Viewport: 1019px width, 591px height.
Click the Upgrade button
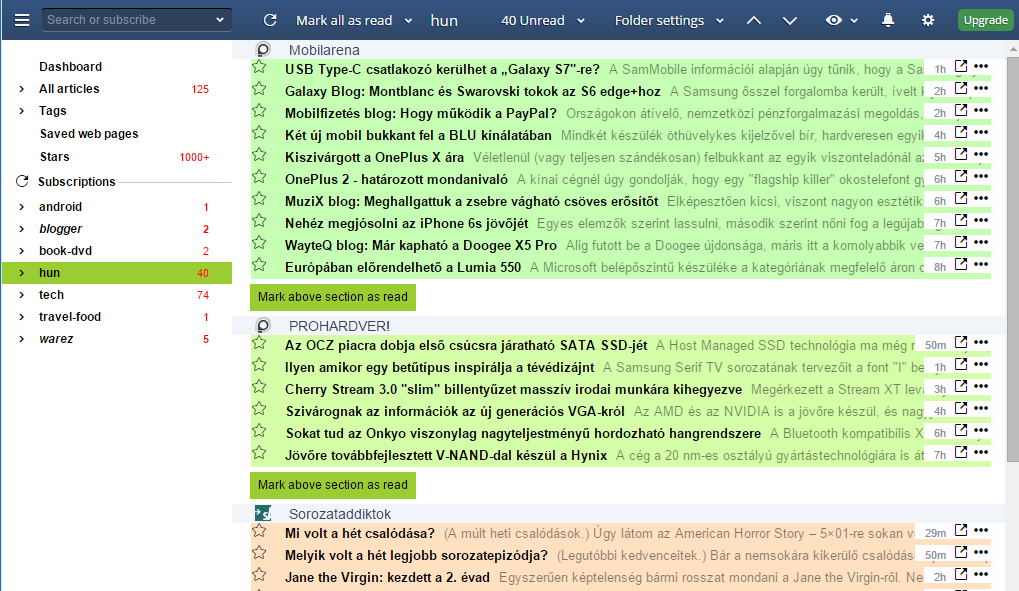(x=985, y=20)
